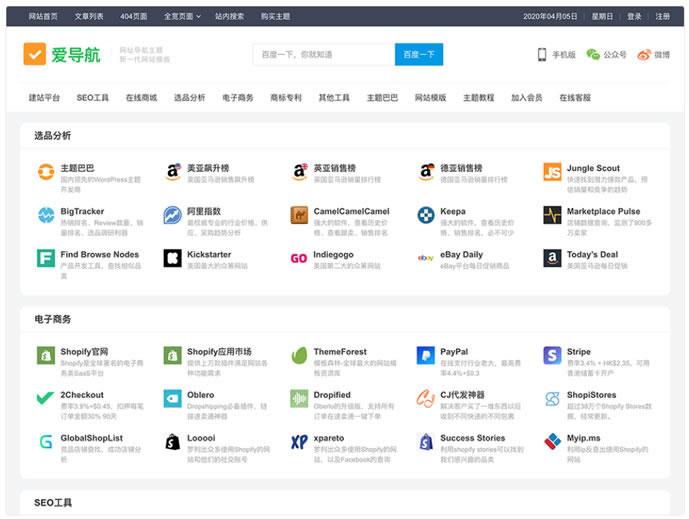
Task: Expand the 全宽页面 dropdown menu
Action: tap(182, 16)
